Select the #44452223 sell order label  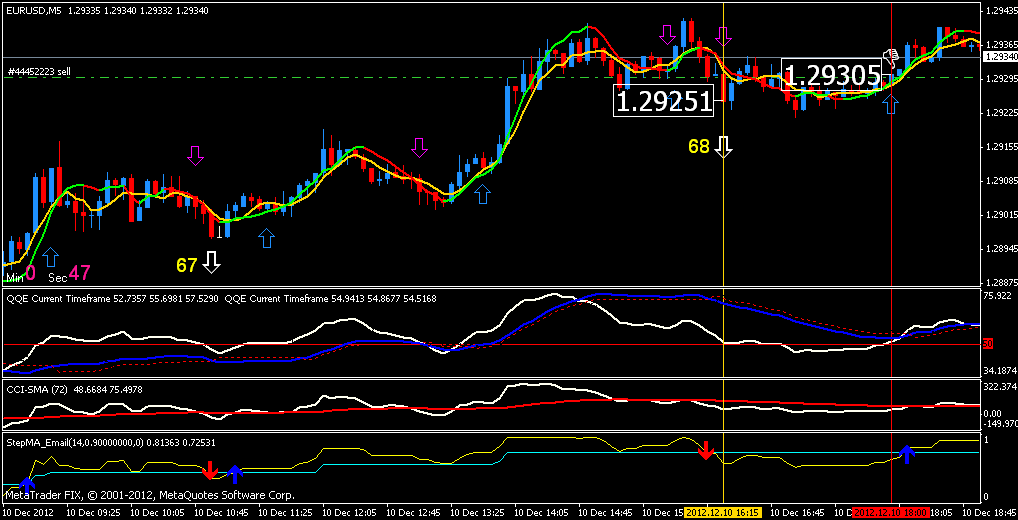[x=38, y=72]
